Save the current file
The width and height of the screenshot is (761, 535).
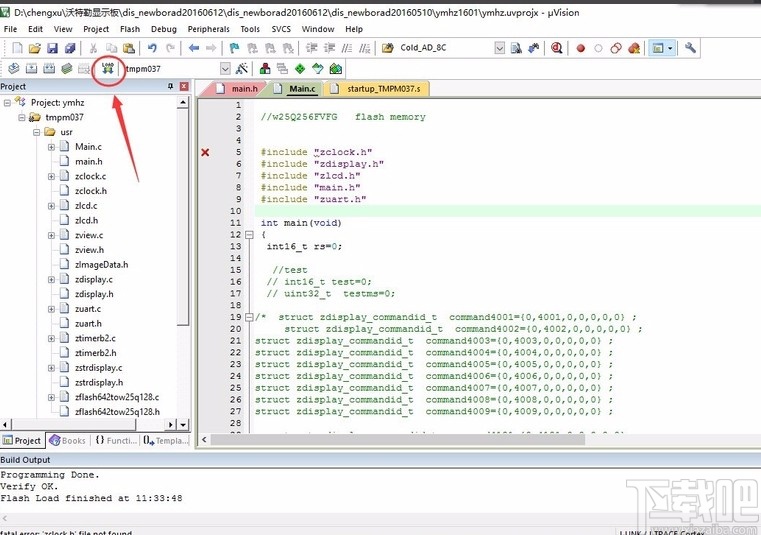[52, 48]
